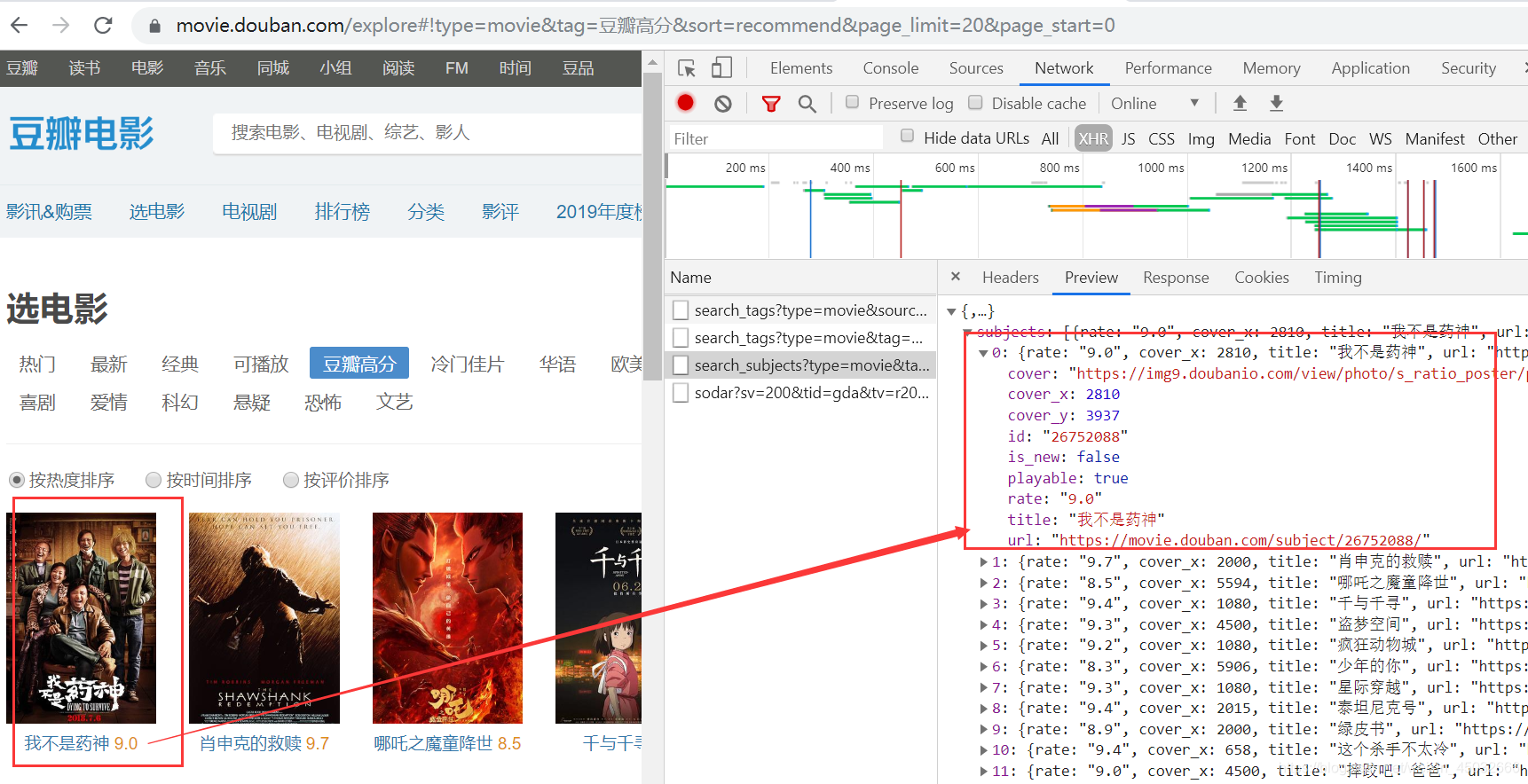The width and height of the screenshot is (1528, 784).
Task: Open the 我不是药神 9.0 movie link
Action: point(81,743)
